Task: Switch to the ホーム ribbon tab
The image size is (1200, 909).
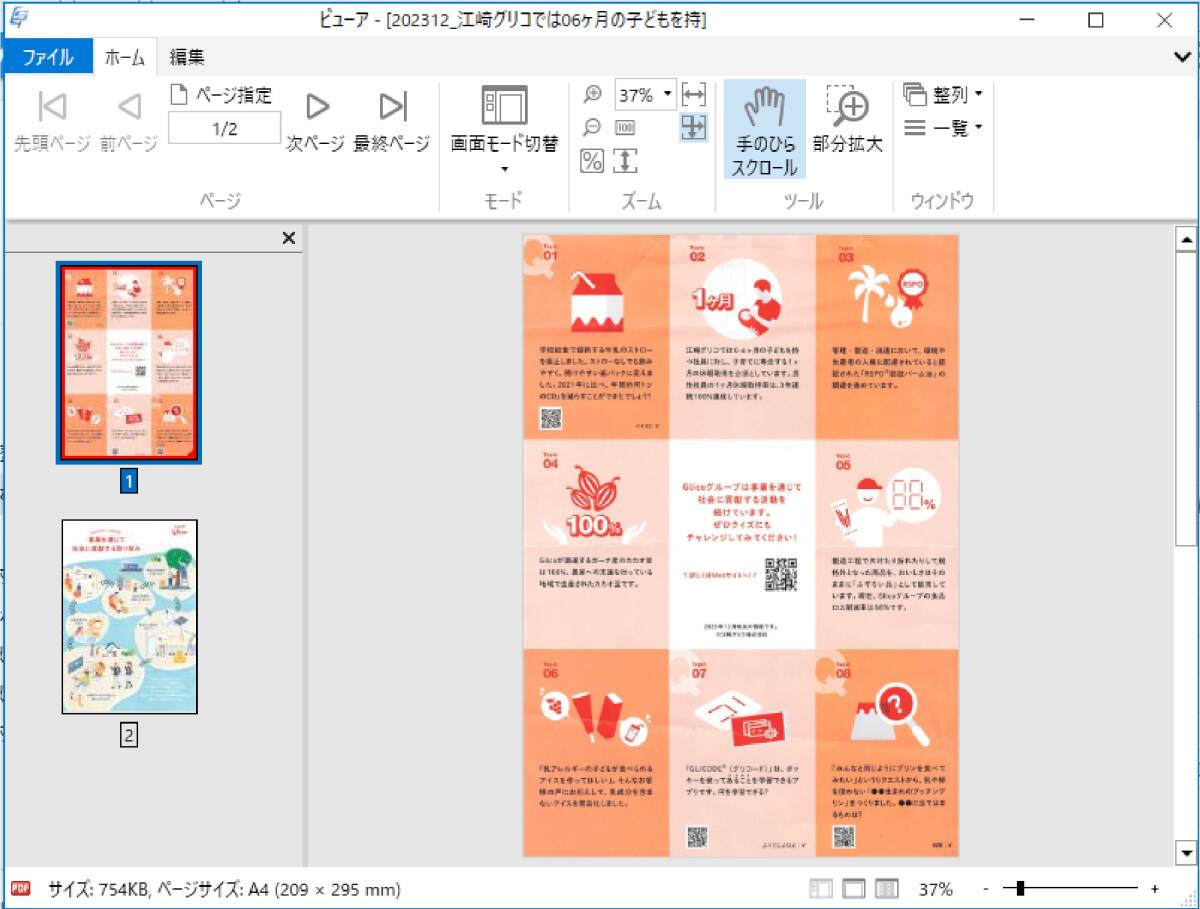Action: (125, 57)
